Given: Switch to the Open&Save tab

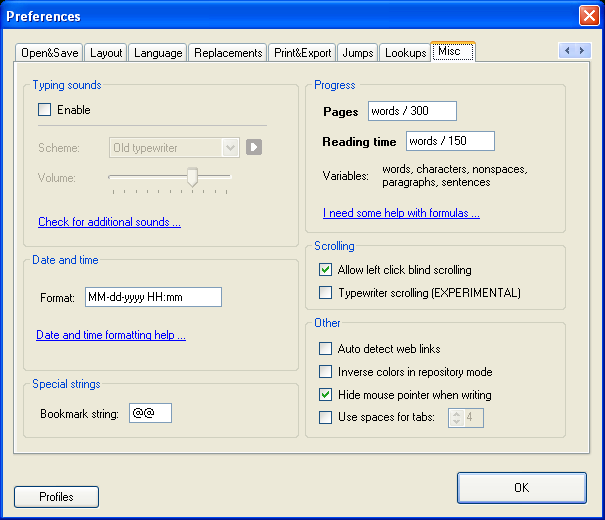Looking at the screenshot, I should point(49,53).
